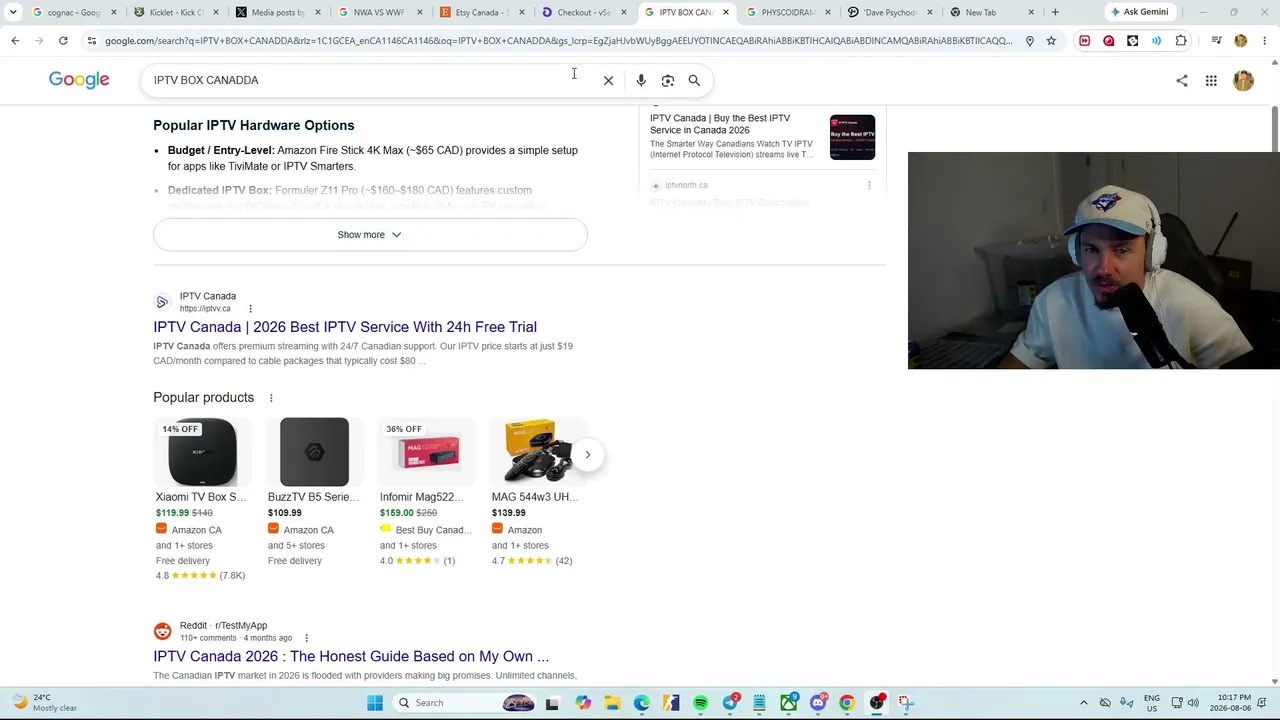Open Search by image (Google Lens) icon
Screen dimensions: 1280x720
668,80
